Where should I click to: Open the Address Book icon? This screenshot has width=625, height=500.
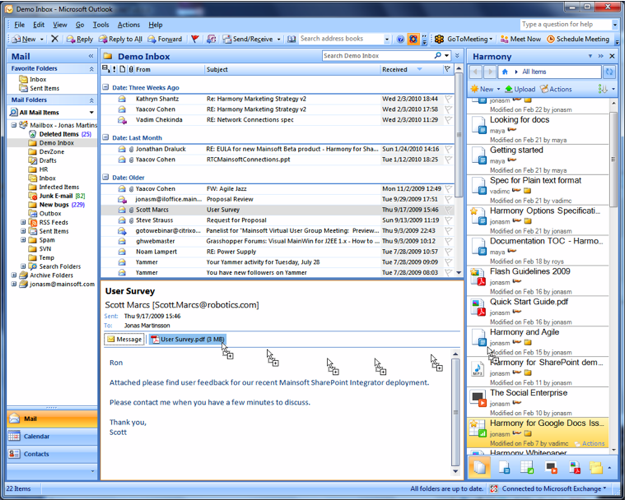tap(292, 39)
